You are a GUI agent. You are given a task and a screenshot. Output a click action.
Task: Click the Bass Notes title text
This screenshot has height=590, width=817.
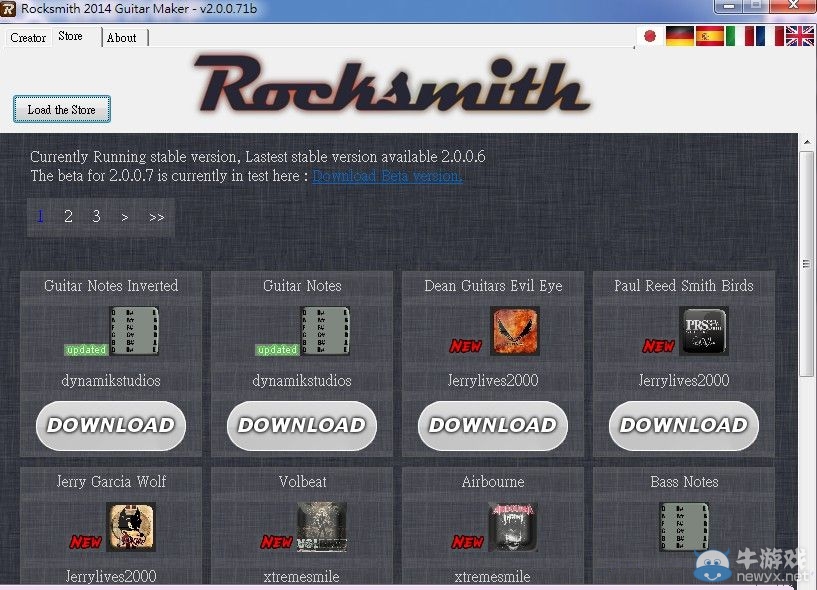click(x=684, y=482)
